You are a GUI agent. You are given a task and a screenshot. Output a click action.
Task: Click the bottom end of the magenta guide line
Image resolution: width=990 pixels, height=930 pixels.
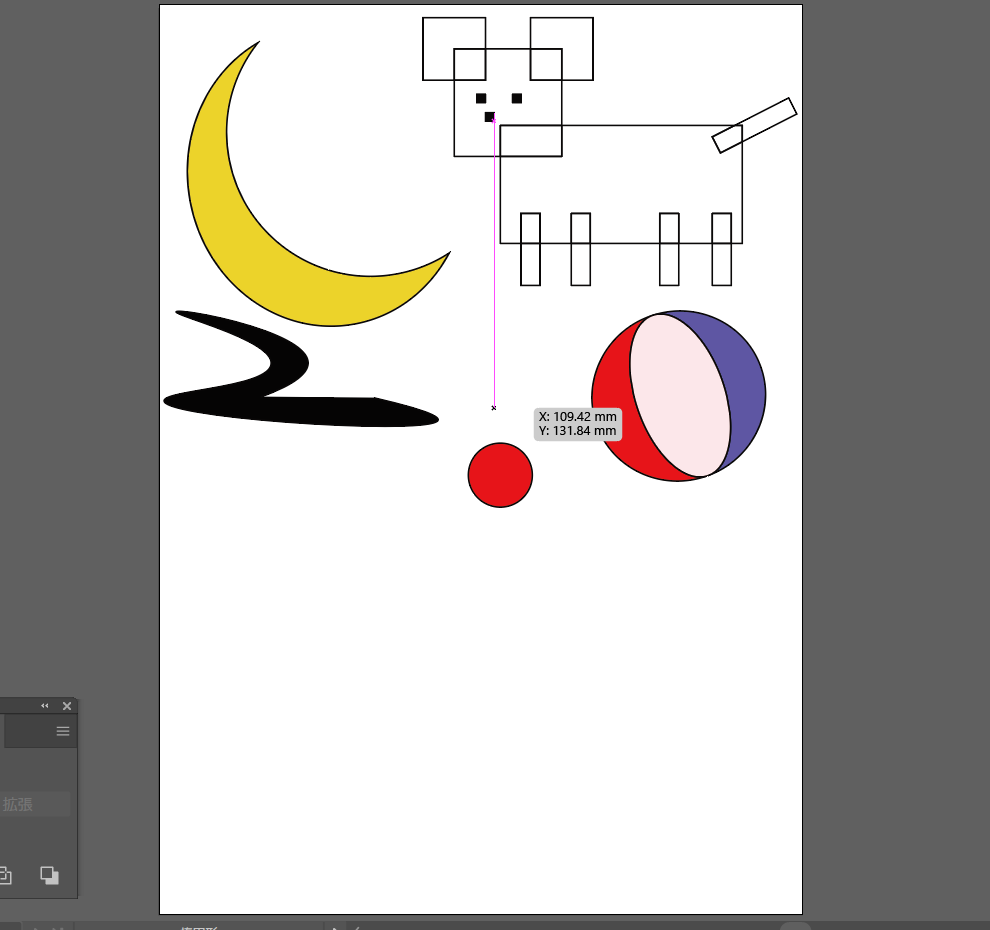coord(494,408)
